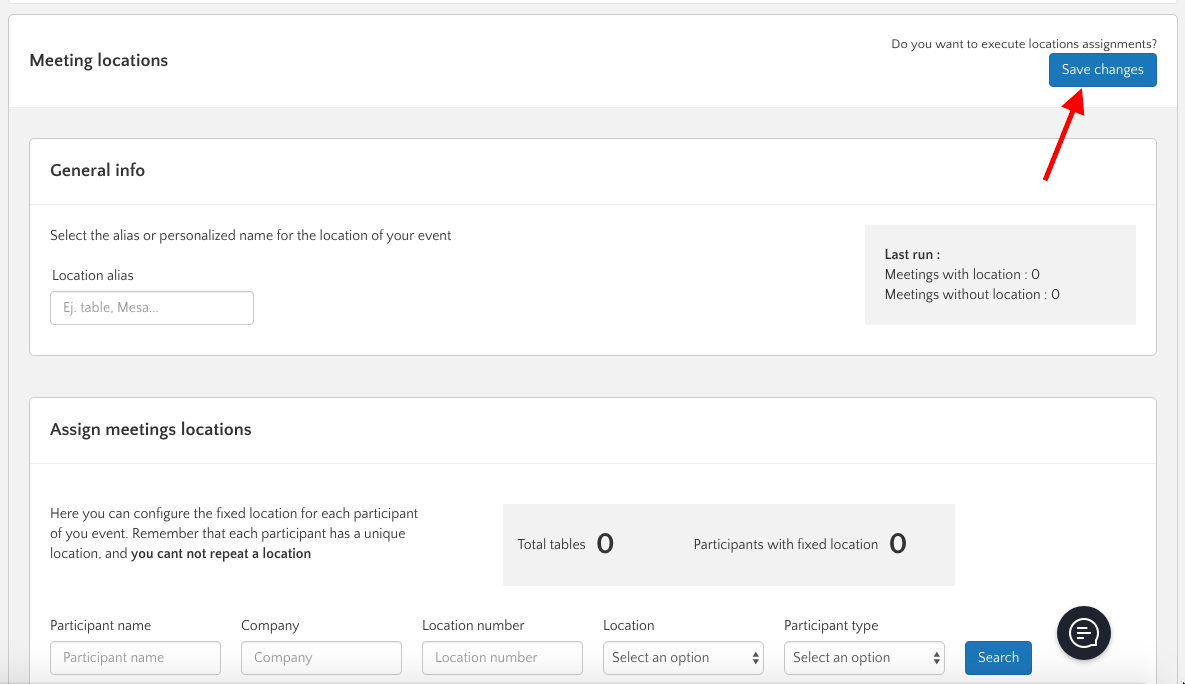Click the Location number input box
The width and height of the screenshot is (1185, 684).
tap(502, 658)
